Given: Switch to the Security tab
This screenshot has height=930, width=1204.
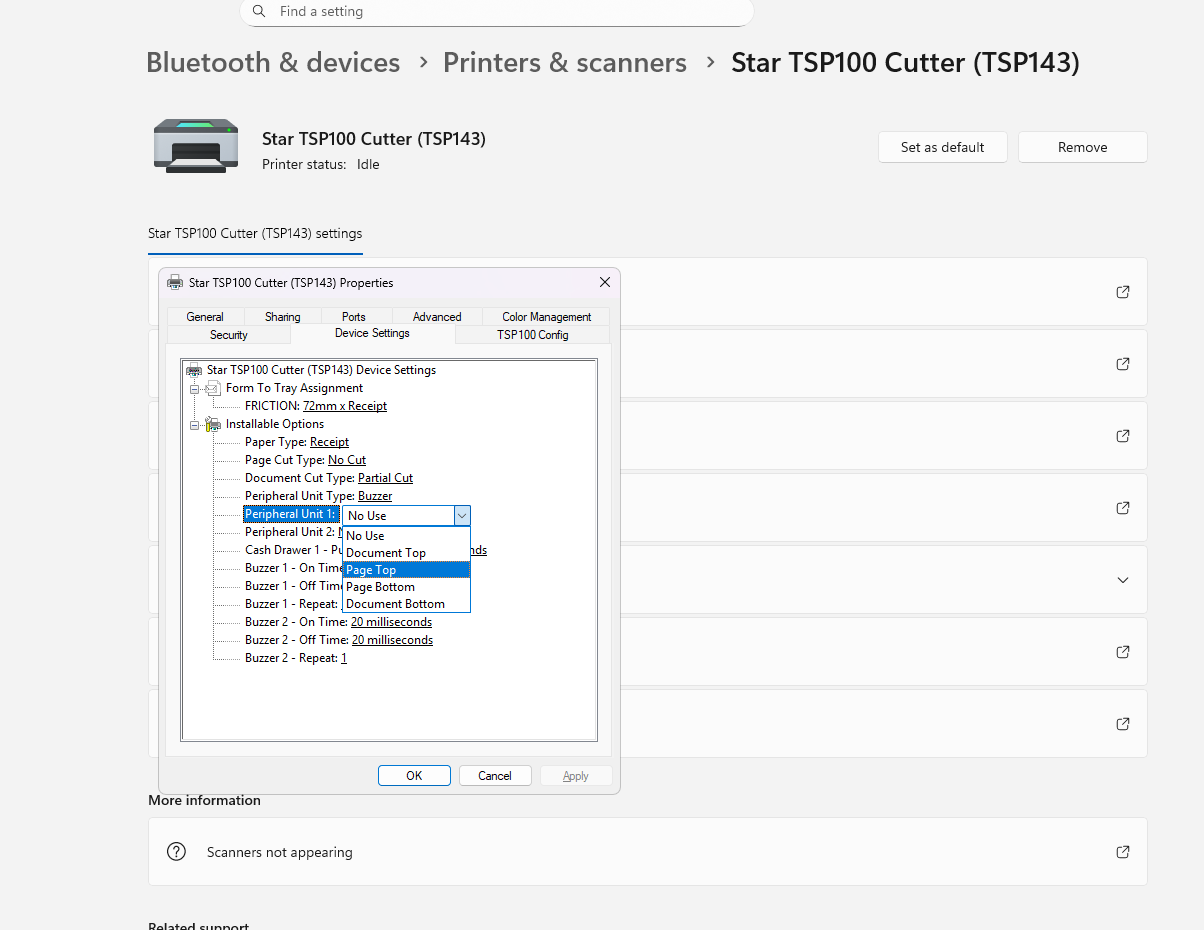Looking at the screenshot, I should pos(229,335).
